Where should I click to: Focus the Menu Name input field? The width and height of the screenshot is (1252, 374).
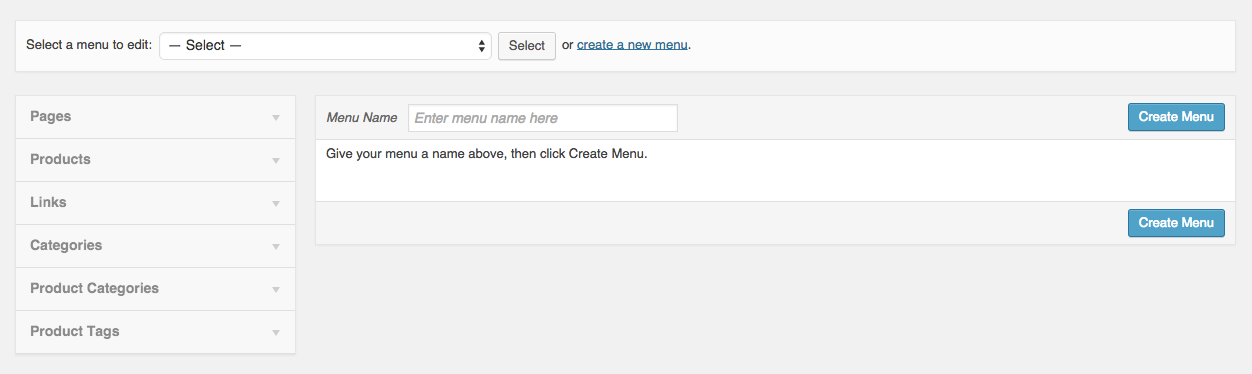tap(543, 118)
